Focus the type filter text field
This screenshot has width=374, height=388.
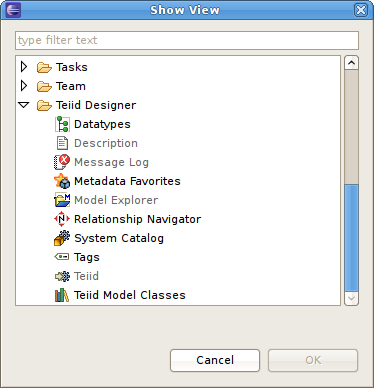point(187,40)
